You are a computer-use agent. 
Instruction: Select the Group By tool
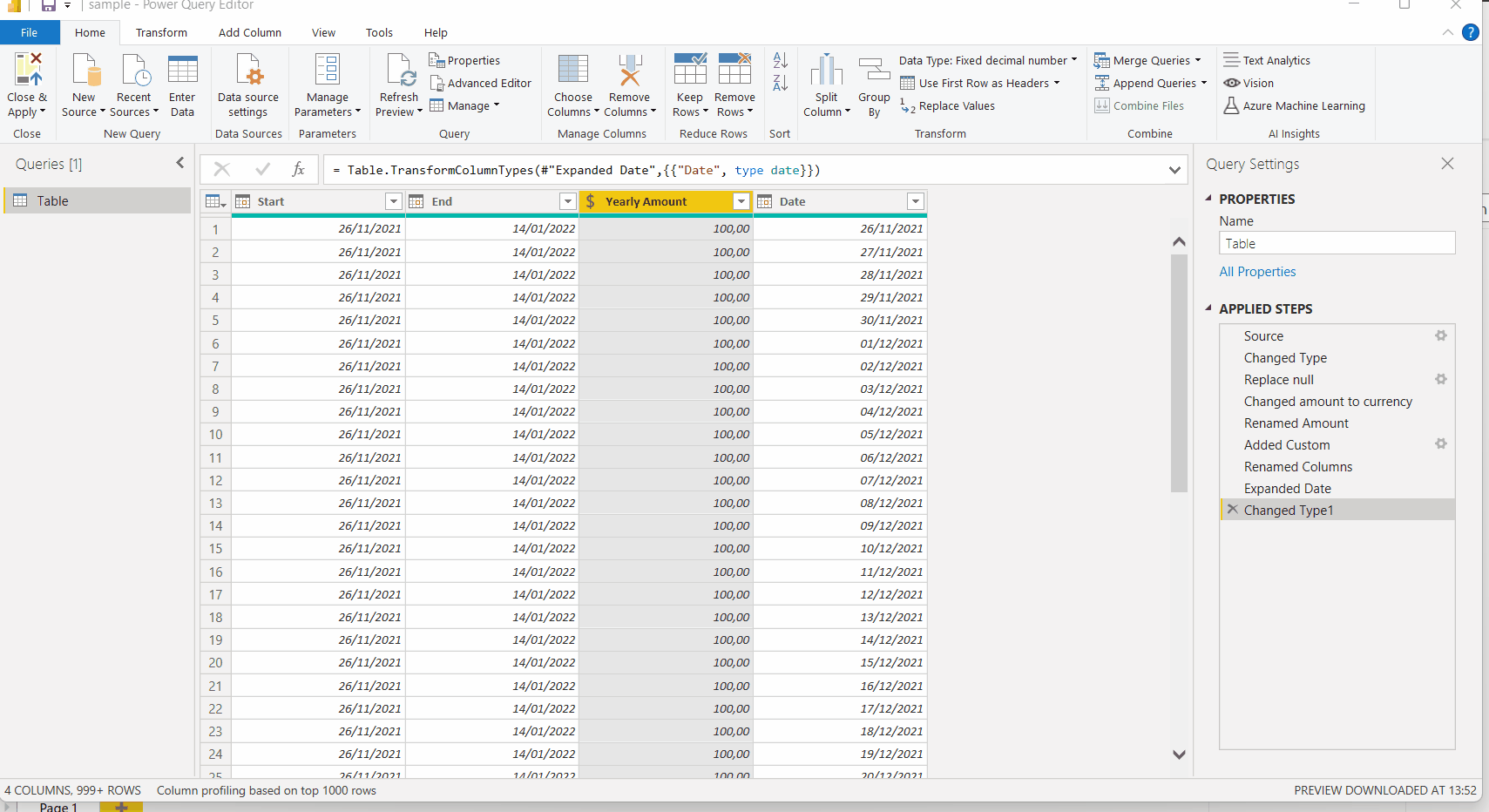(873, 85)
